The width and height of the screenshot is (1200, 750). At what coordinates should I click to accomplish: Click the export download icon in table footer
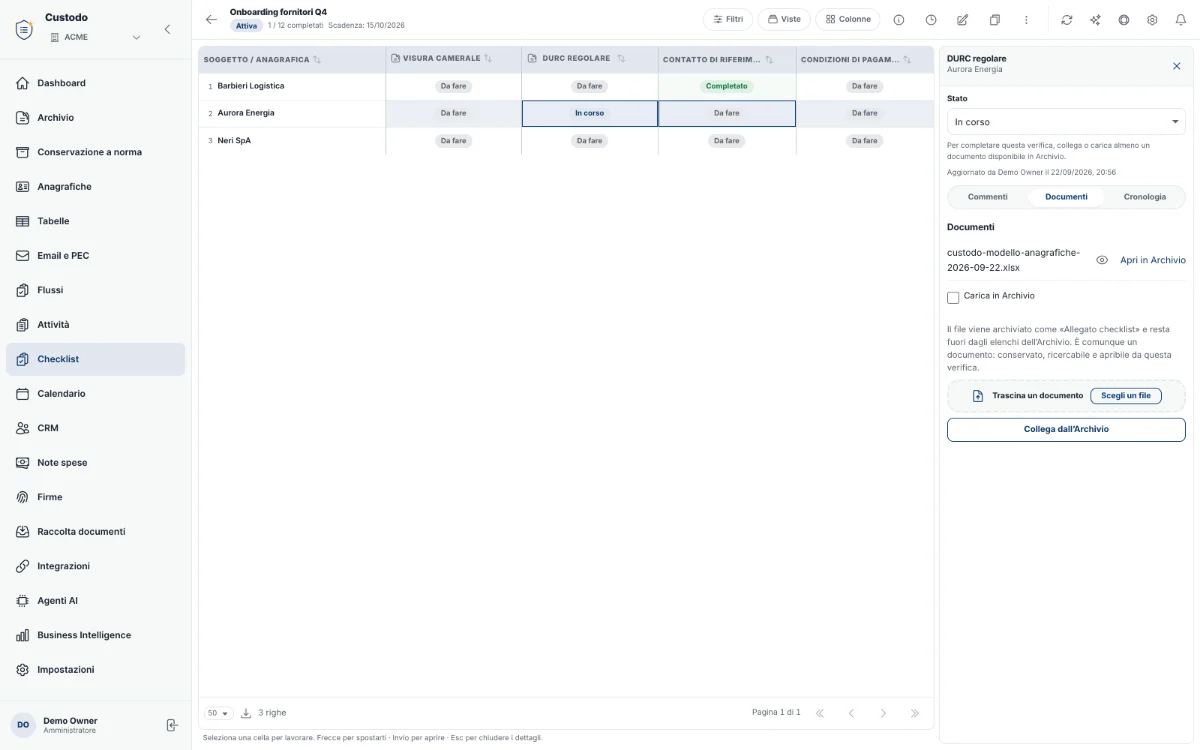tap(246, 713)
